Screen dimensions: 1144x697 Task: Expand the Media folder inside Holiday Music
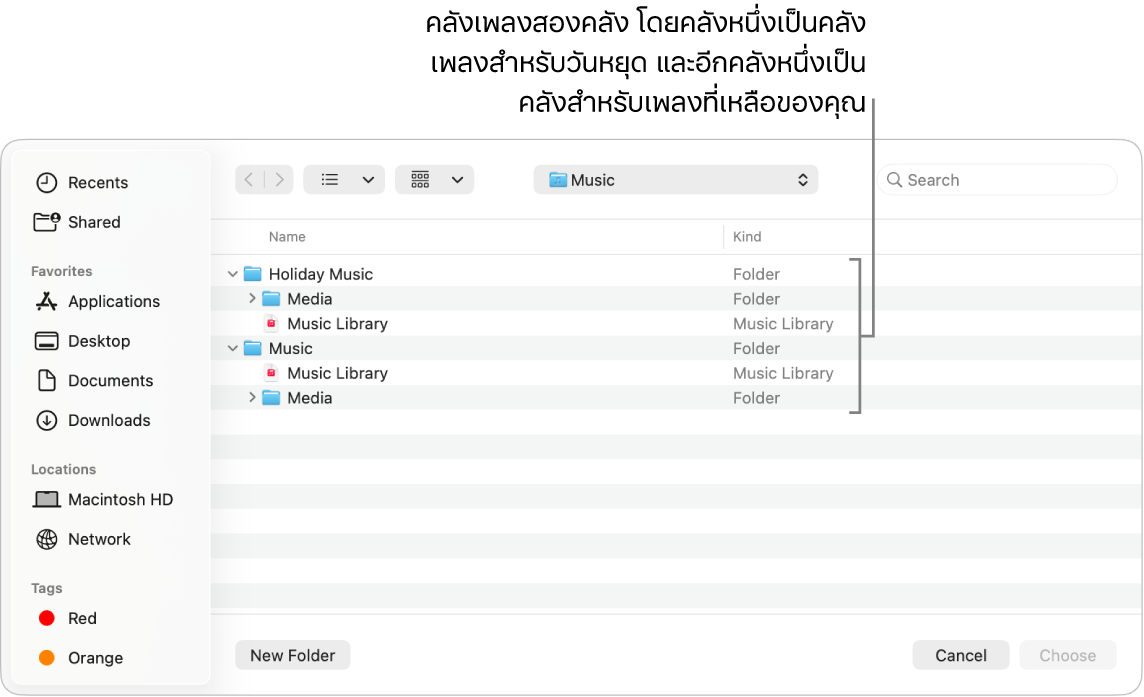pyautogui.click(x=251, y=298)
